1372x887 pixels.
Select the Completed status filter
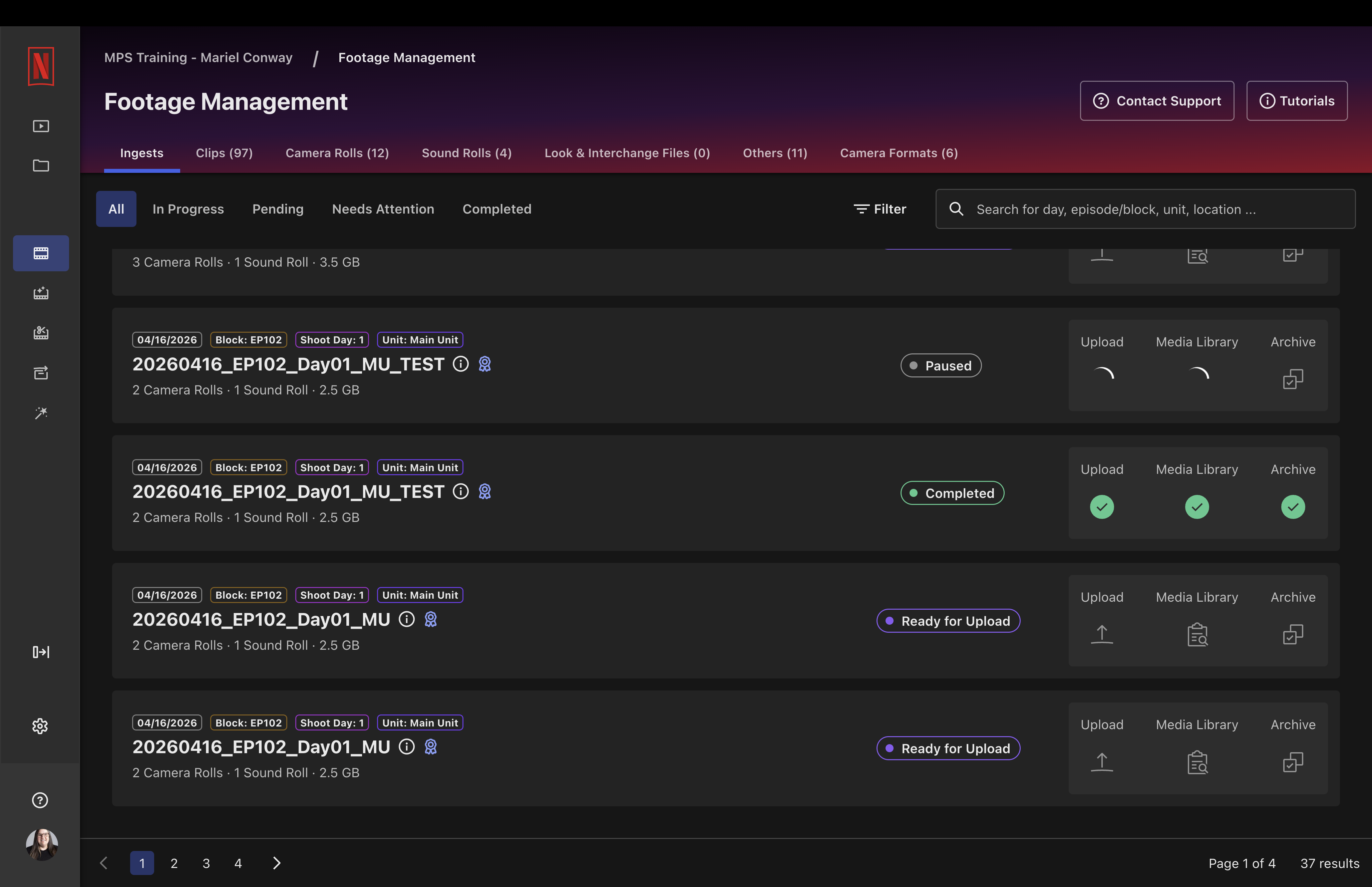tap(497, 209)
